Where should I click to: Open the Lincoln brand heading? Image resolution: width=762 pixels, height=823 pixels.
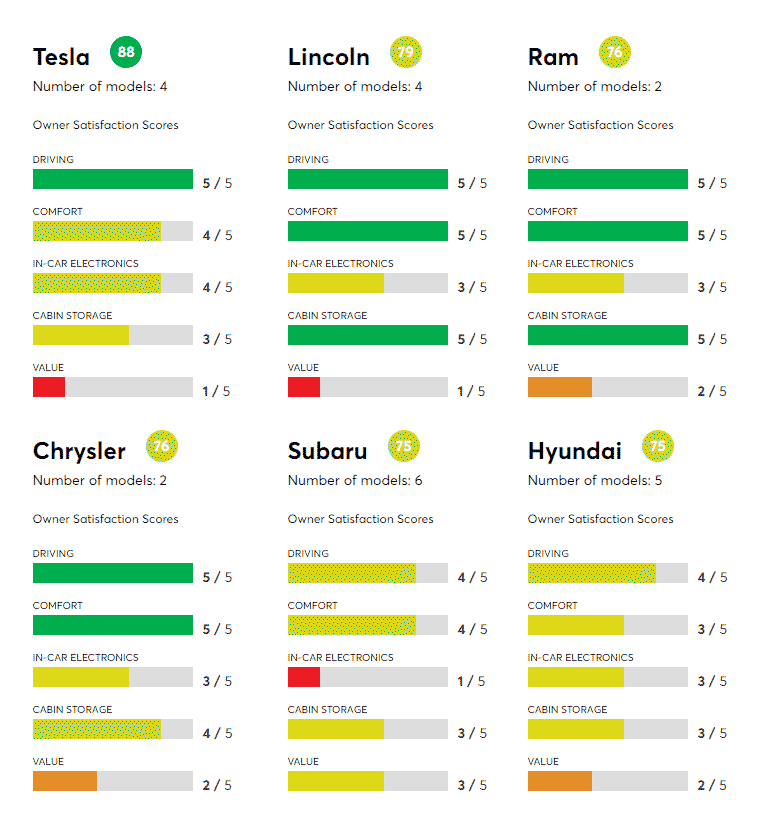(328, 57)
